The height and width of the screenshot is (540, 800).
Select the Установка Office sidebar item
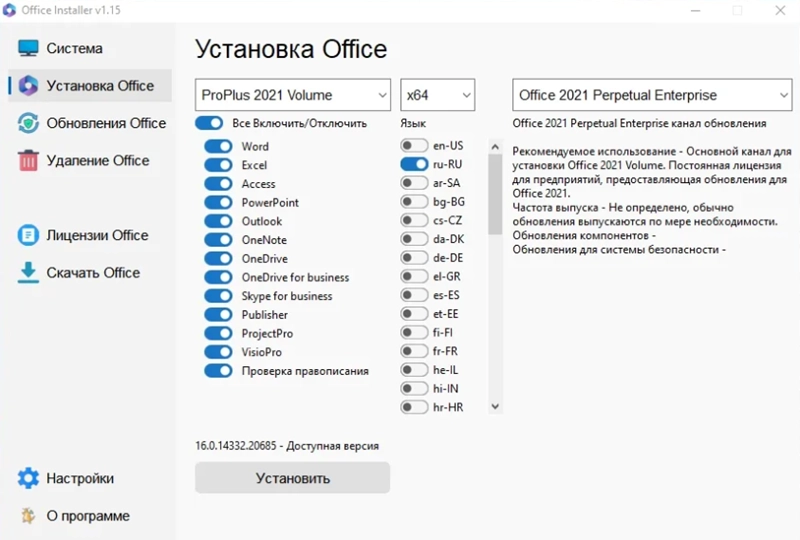point(90,85)
